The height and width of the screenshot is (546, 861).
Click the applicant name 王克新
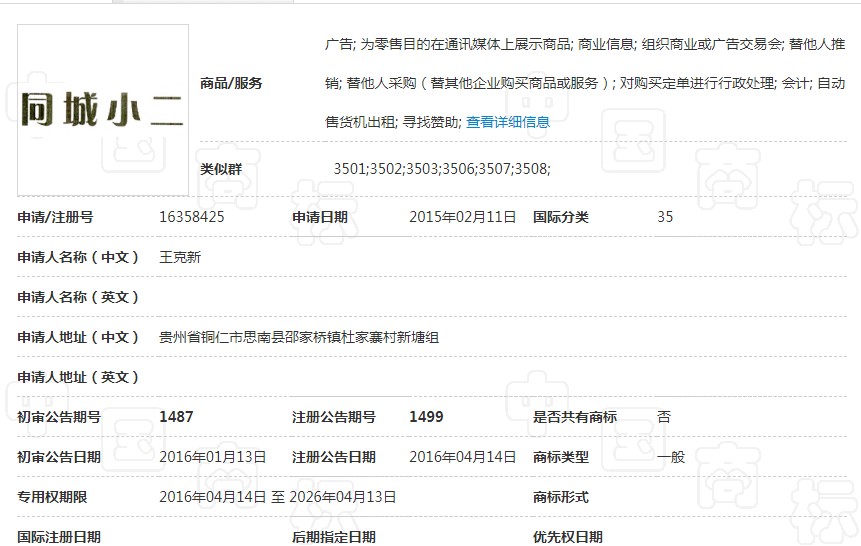180,257
